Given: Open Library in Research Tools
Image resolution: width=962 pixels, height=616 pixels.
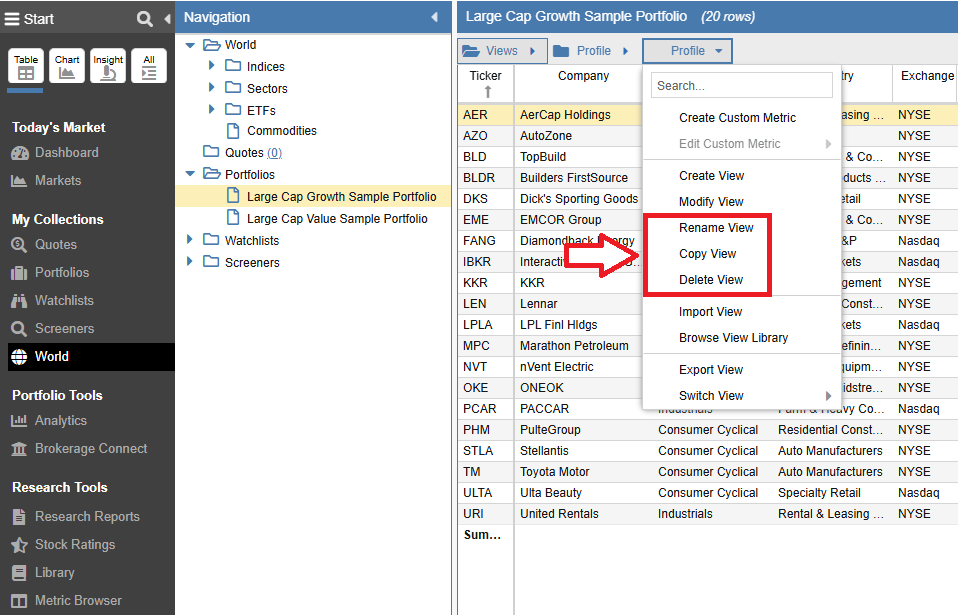Looking at the screenshot, I should click(43, 573).
